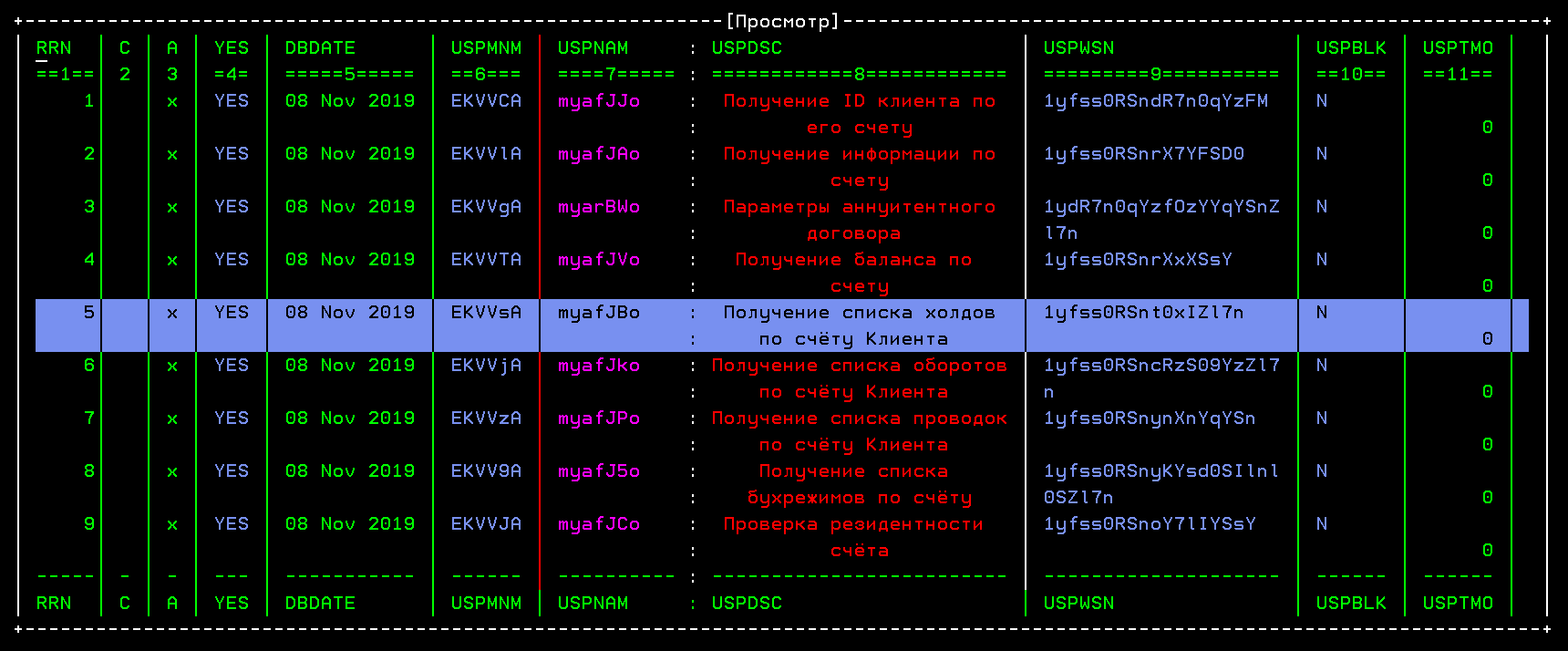Screen dimensions: 1568x651
Task: Click the RRN column header at top
Action: (54, 48)
